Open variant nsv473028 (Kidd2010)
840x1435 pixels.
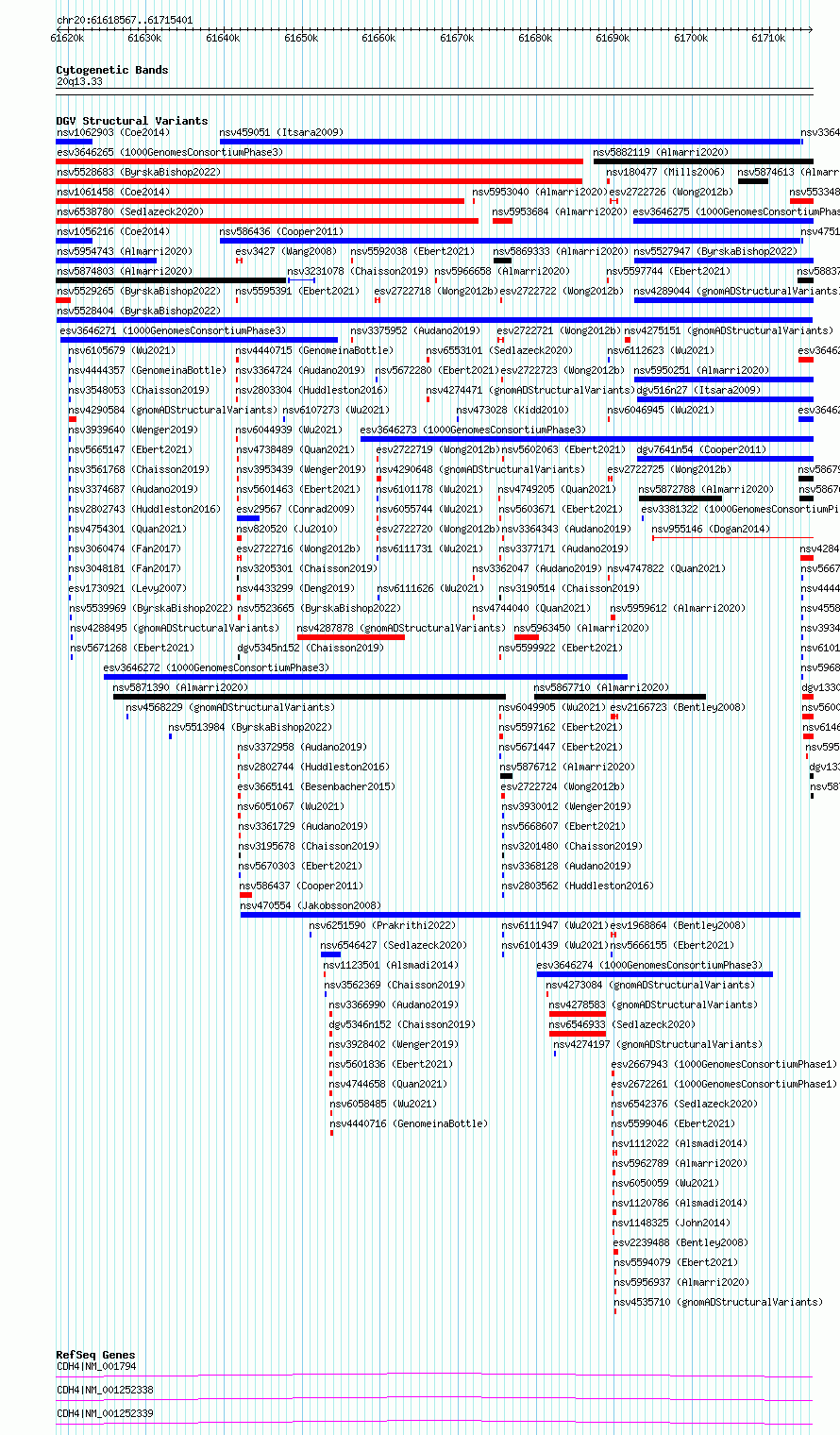(x=512, y=411)
